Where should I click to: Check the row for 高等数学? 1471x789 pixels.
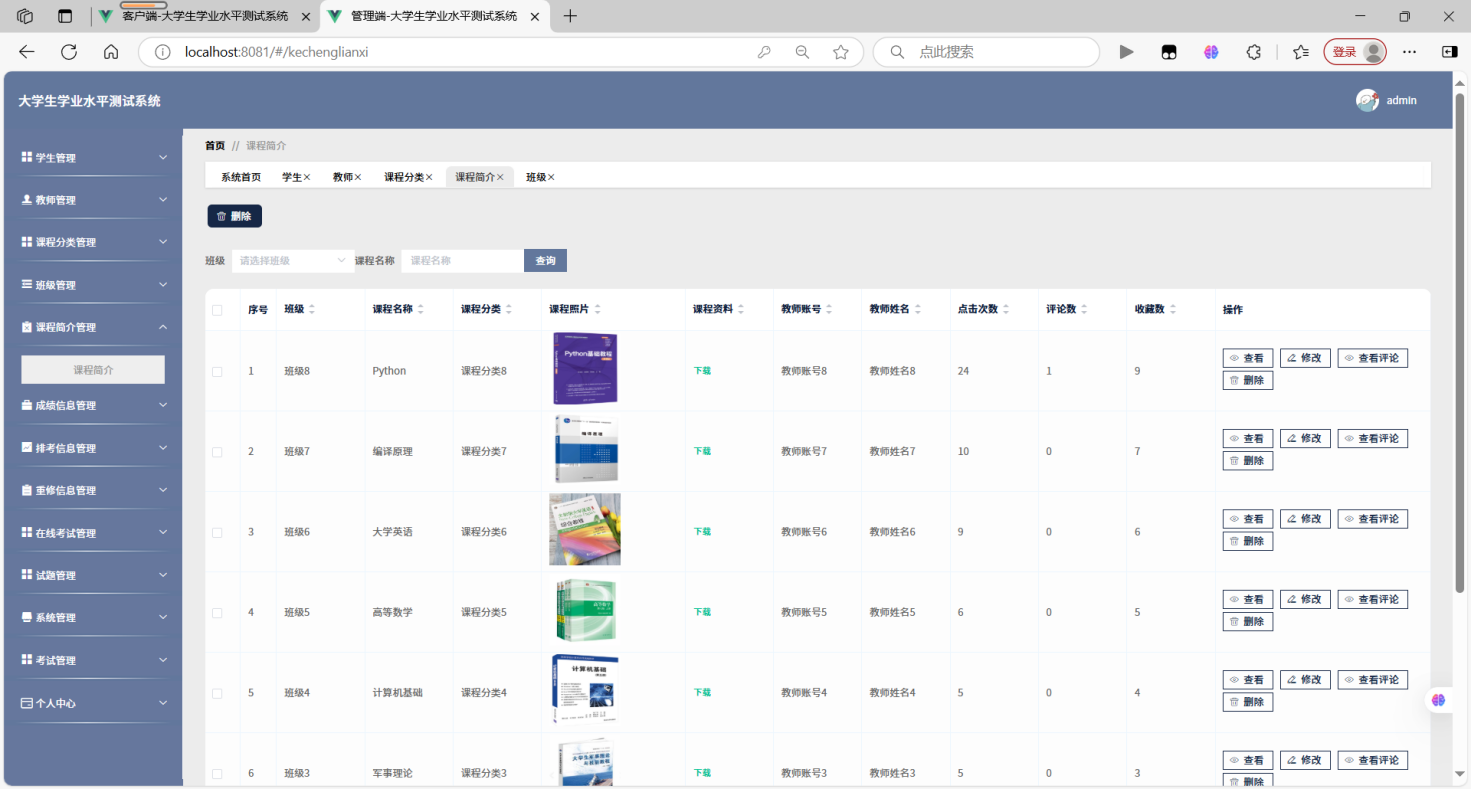pos(217,612)
